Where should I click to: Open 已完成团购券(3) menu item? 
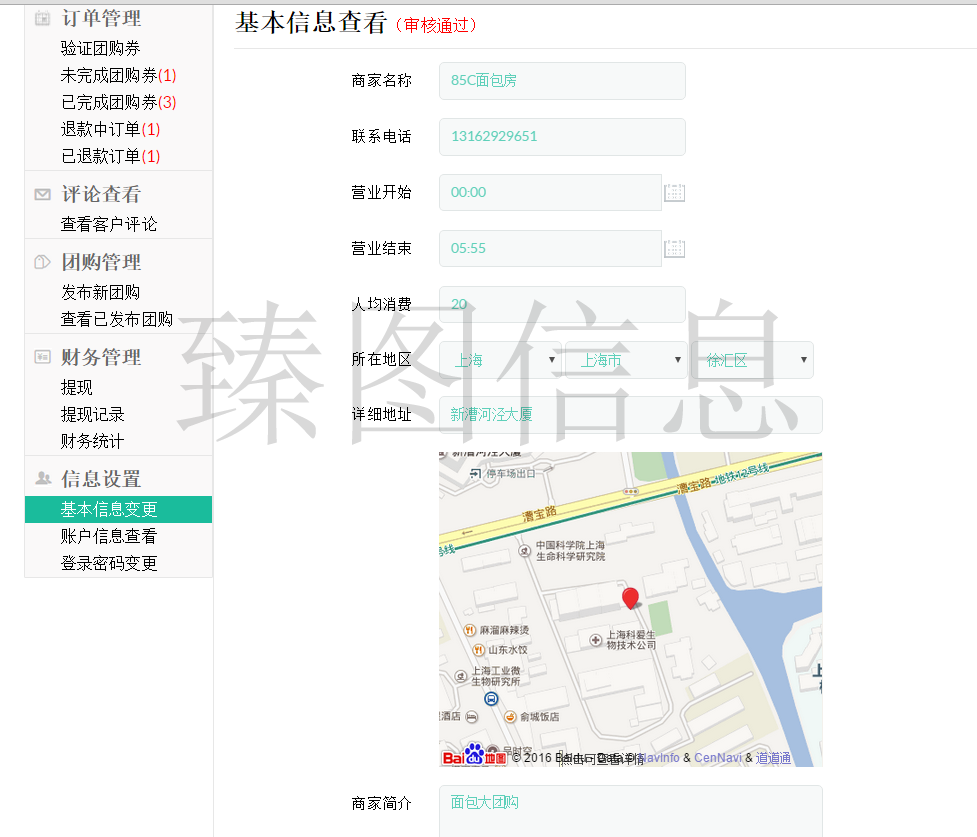[x=118, y=102]
